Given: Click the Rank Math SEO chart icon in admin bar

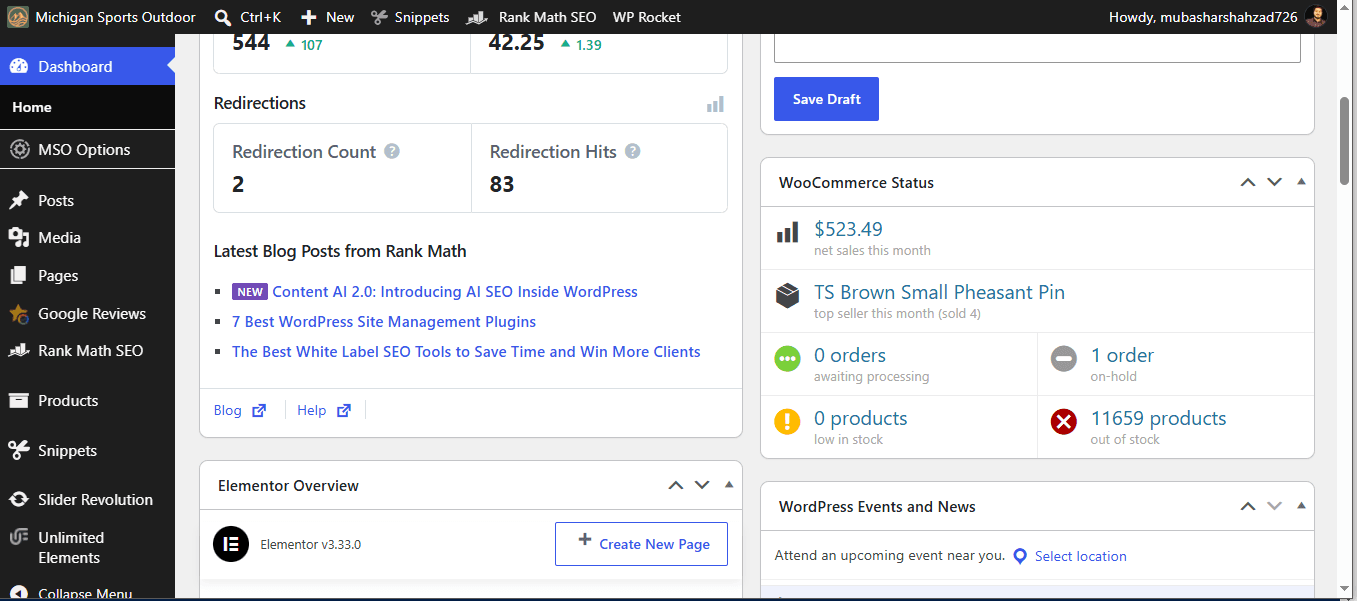Looking at the screenshot, I should pos(477,17).
